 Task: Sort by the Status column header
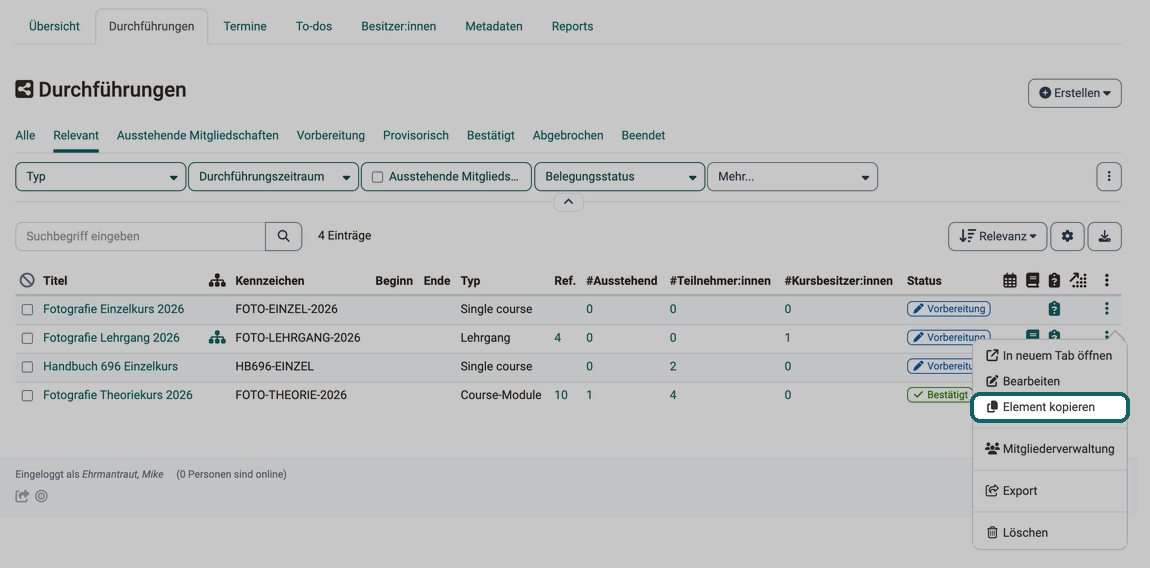tap(924, 281)
